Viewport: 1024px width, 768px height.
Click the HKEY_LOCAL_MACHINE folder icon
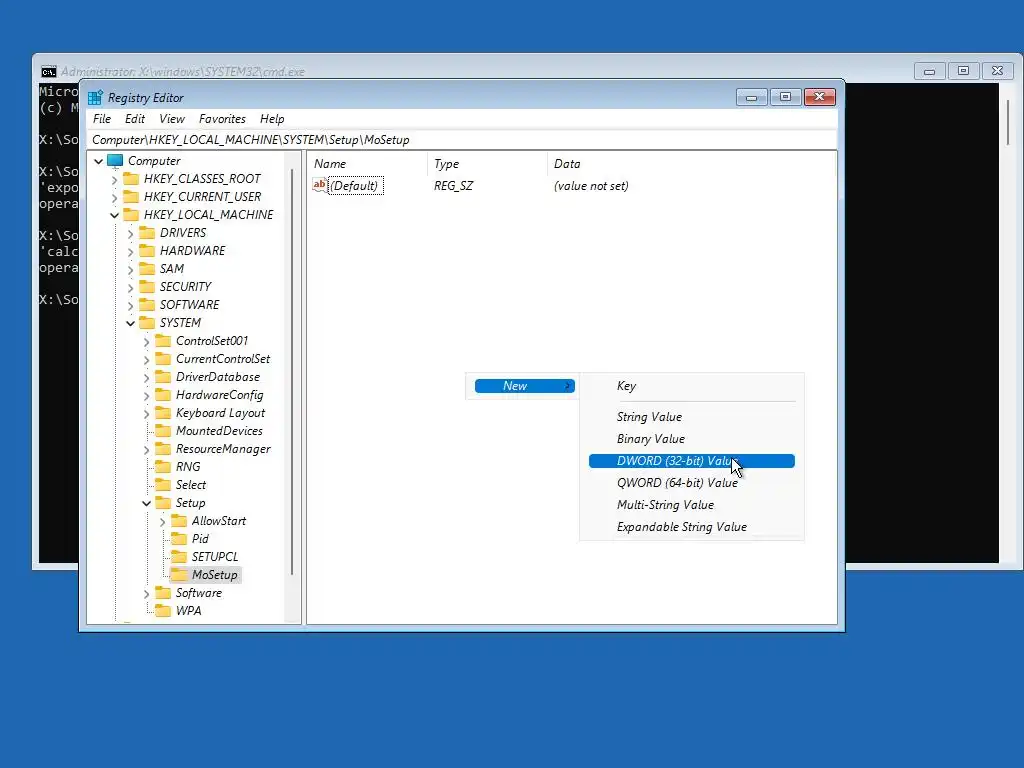tap(131, 215)
